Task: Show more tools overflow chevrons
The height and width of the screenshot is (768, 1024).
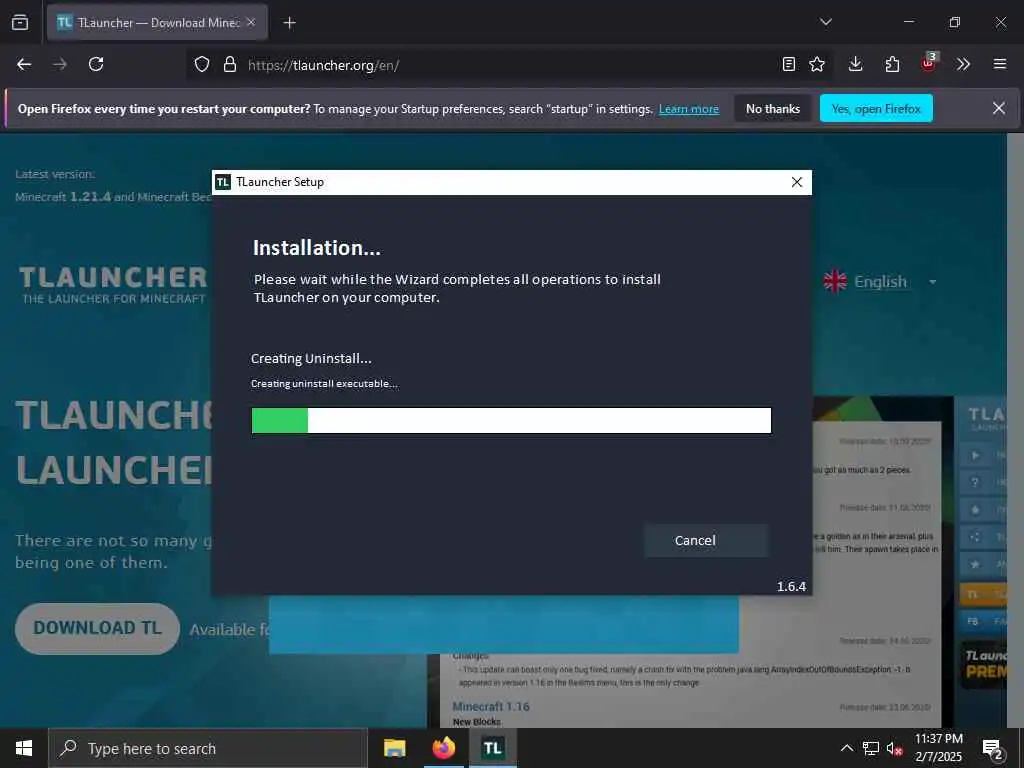Action: [963, 64]
